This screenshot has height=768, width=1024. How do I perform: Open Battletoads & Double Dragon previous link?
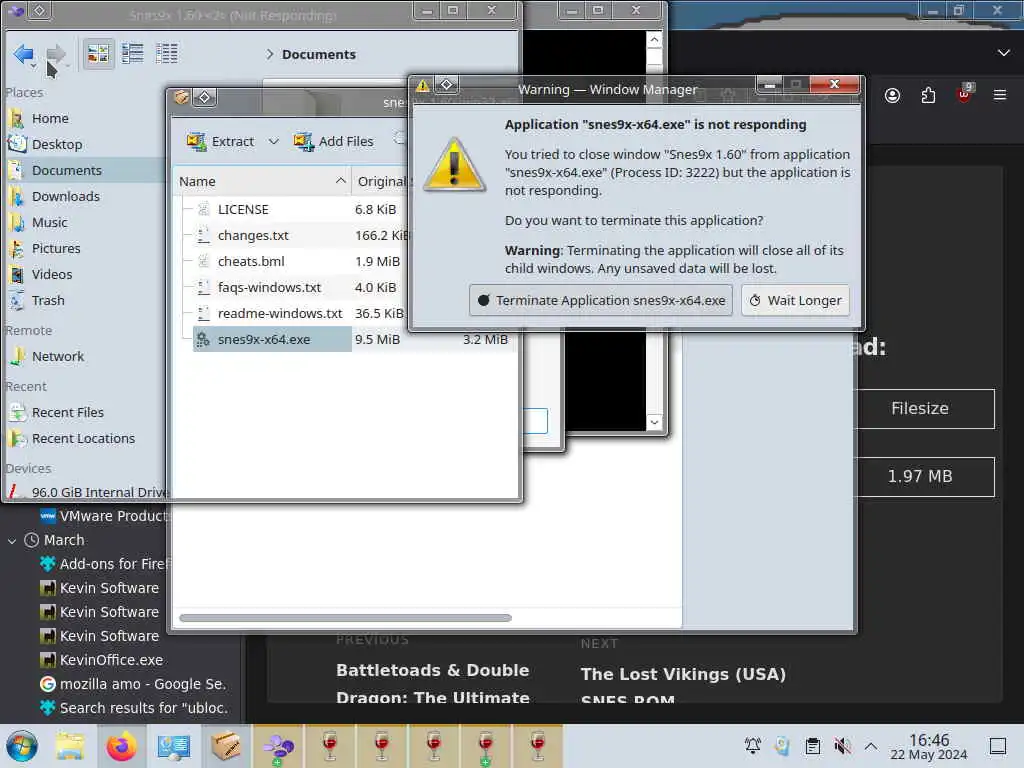pyautogui.click(x=433, y=683)
